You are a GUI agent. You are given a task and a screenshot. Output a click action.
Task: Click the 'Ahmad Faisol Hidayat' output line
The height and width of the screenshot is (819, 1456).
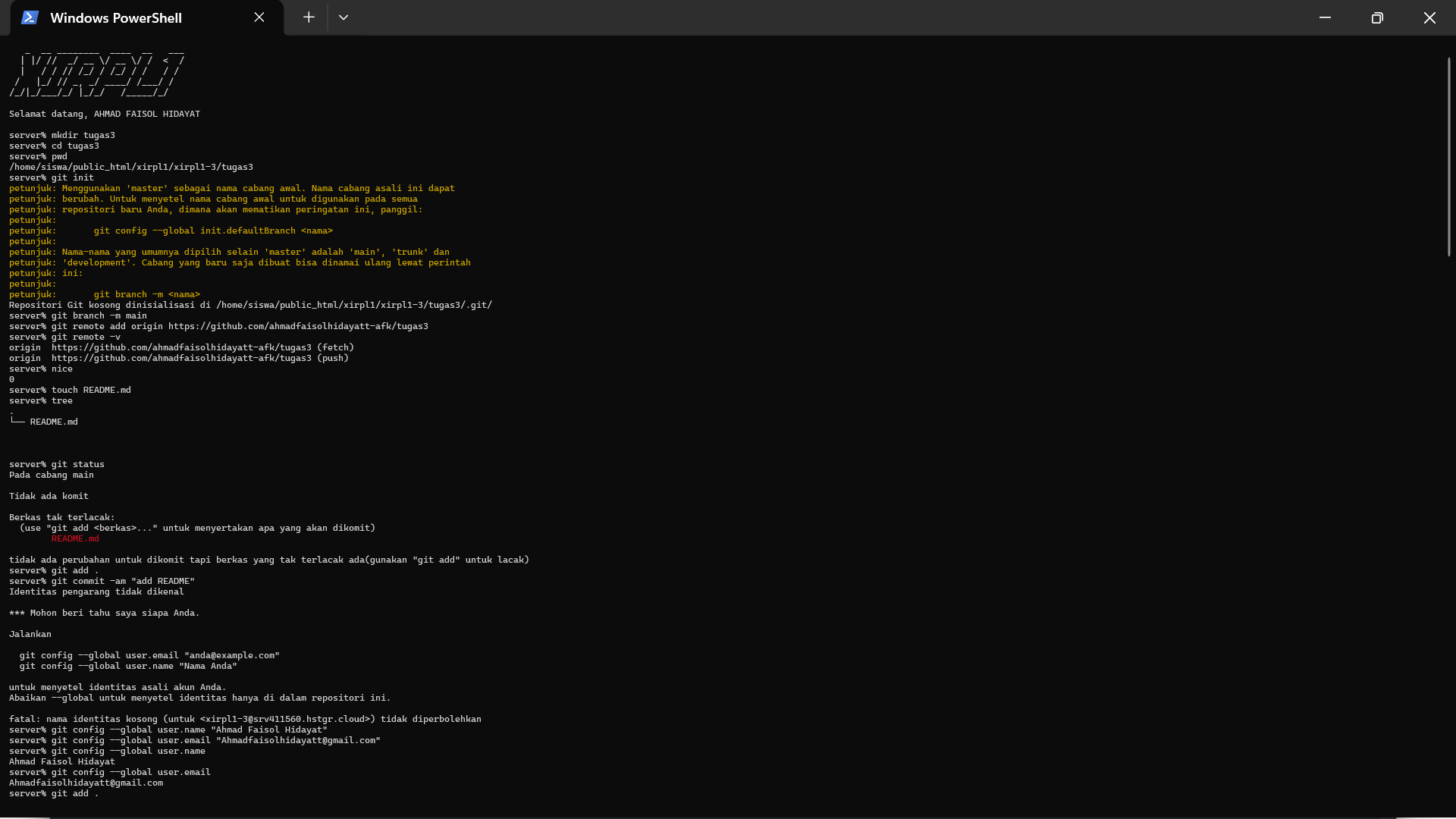62,761
